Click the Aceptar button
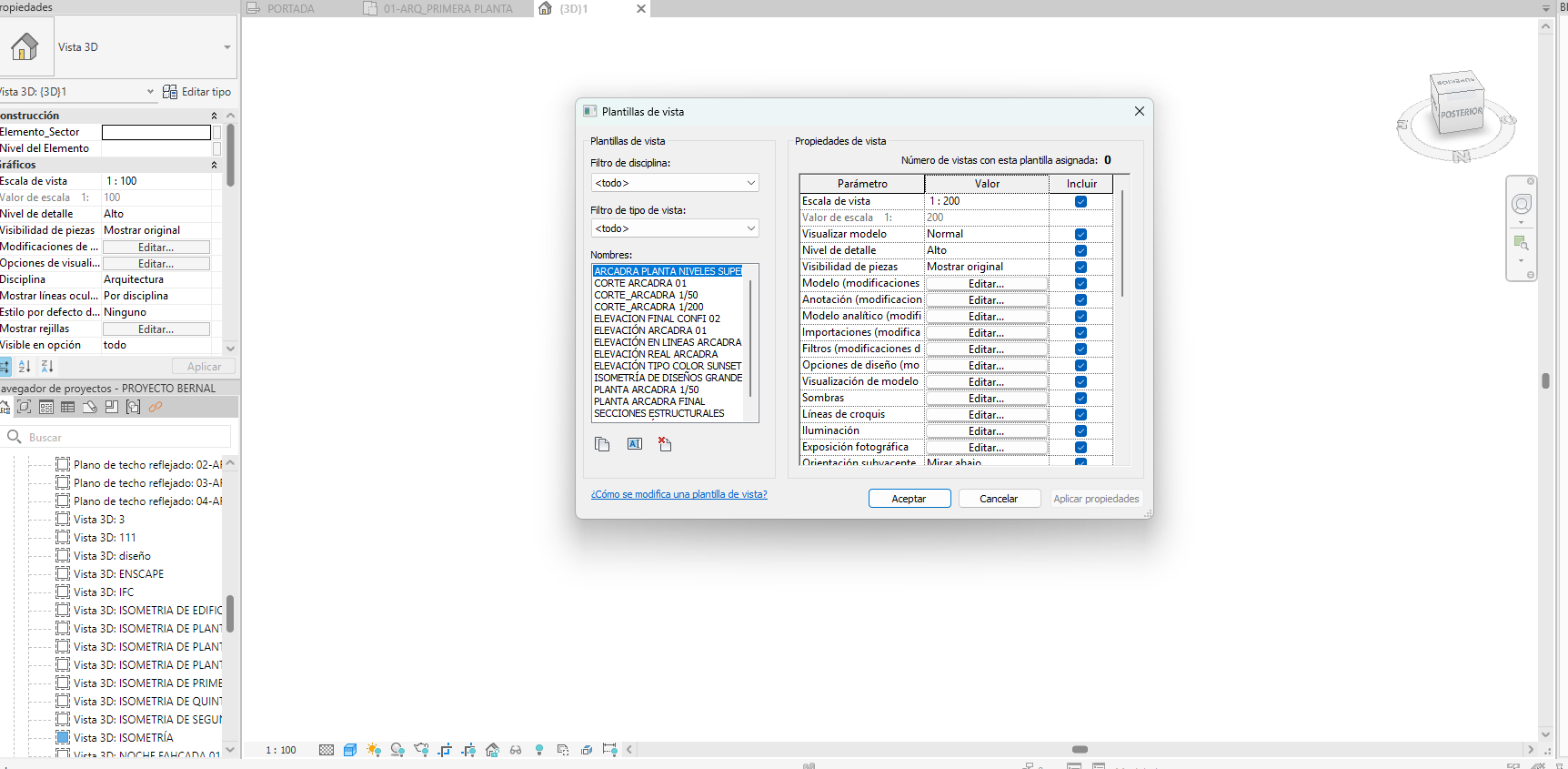Image resolution: width=1568 pixels, height=769 pixels. (910, 499)
